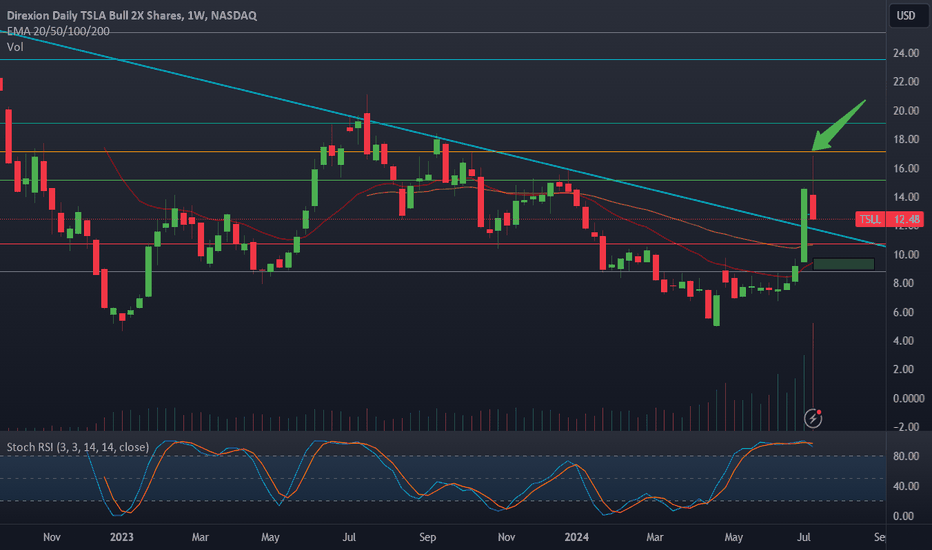The image size is (932, 550).
Task: Click the TSLL price label tag
Action: coord(870,219)
